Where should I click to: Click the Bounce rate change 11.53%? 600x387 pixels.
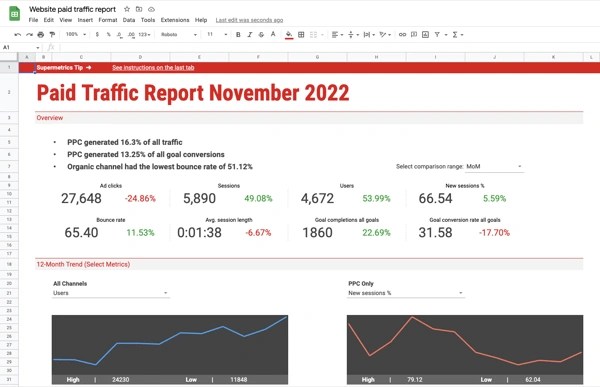(x=140, y=232)
